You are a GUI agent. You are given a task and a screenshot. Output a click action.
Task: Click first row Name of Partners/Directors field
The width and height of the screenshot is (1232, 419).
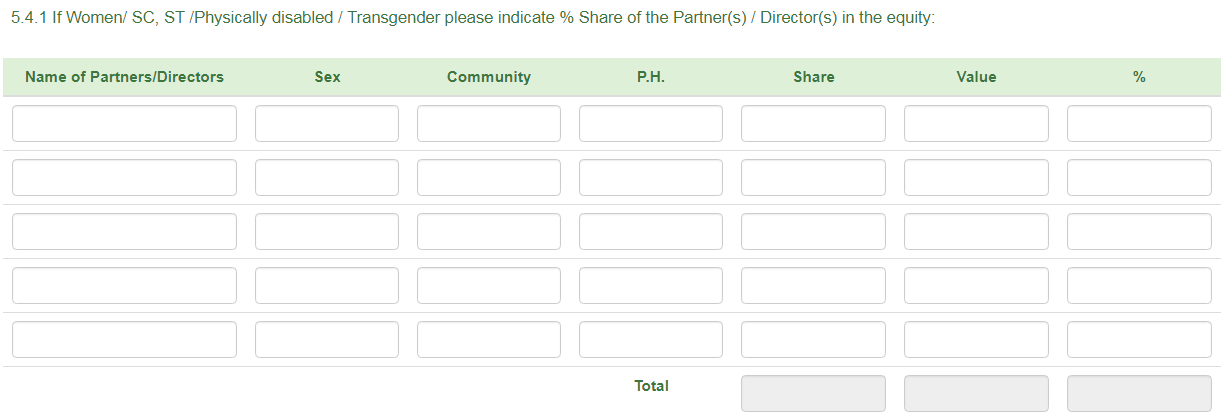pyautogui.click(x=124, y=124)
